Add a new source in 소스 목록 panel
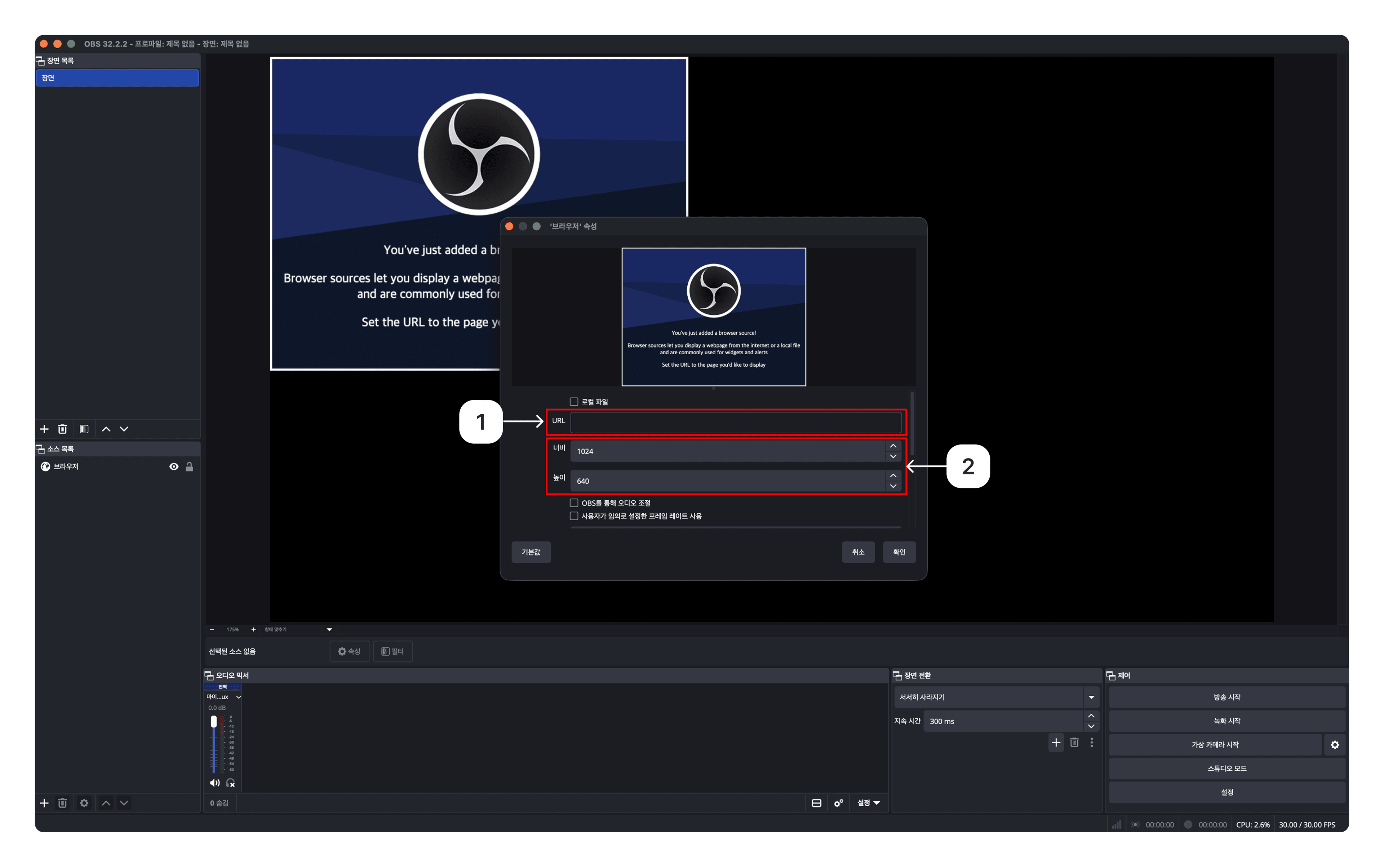This screenshot has height=868, width=1384. tap(44, 803)
